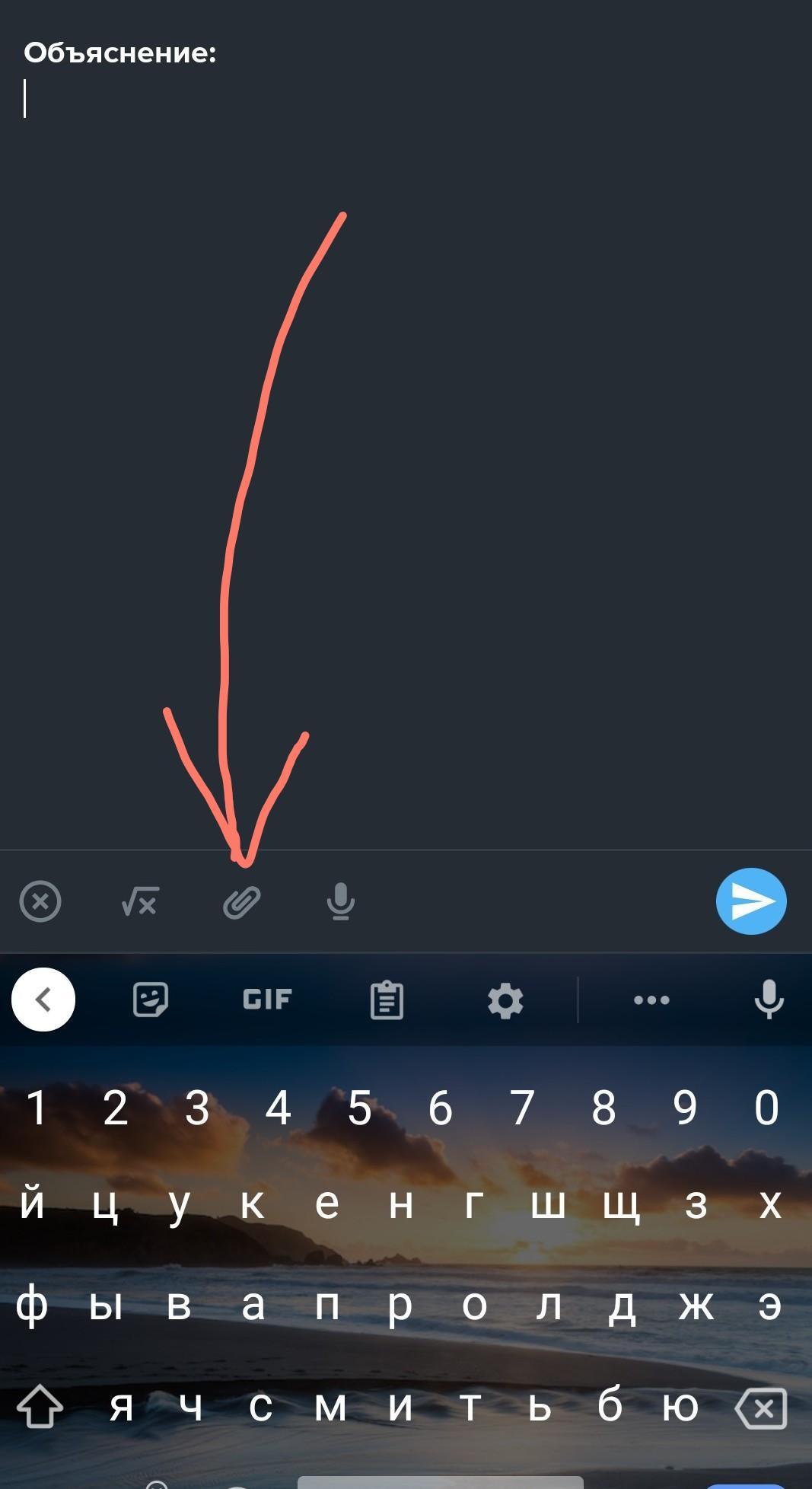Image resolution: width=812 pixels, height=1489 pixels.
Task: Collapse keyboard toolbar with back chevron
Action: tap(43, 1000)
